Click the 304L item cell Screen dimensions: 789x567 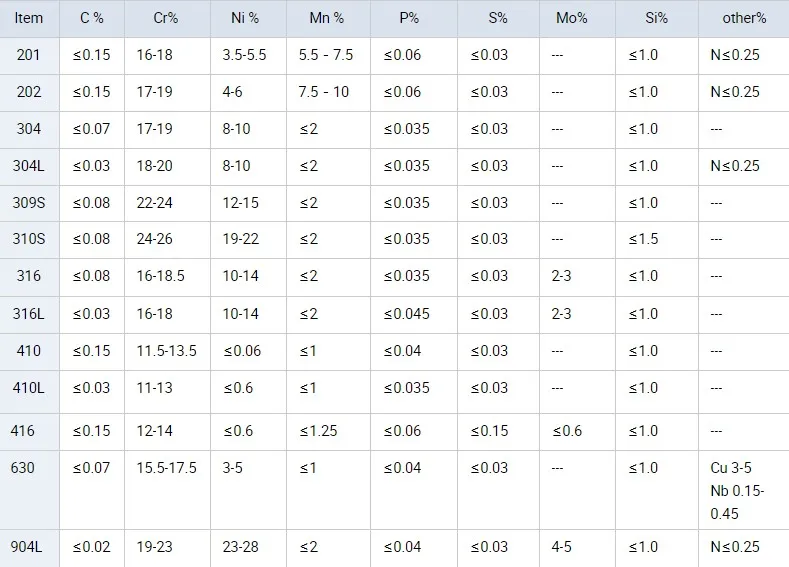[x=29, y=166]
